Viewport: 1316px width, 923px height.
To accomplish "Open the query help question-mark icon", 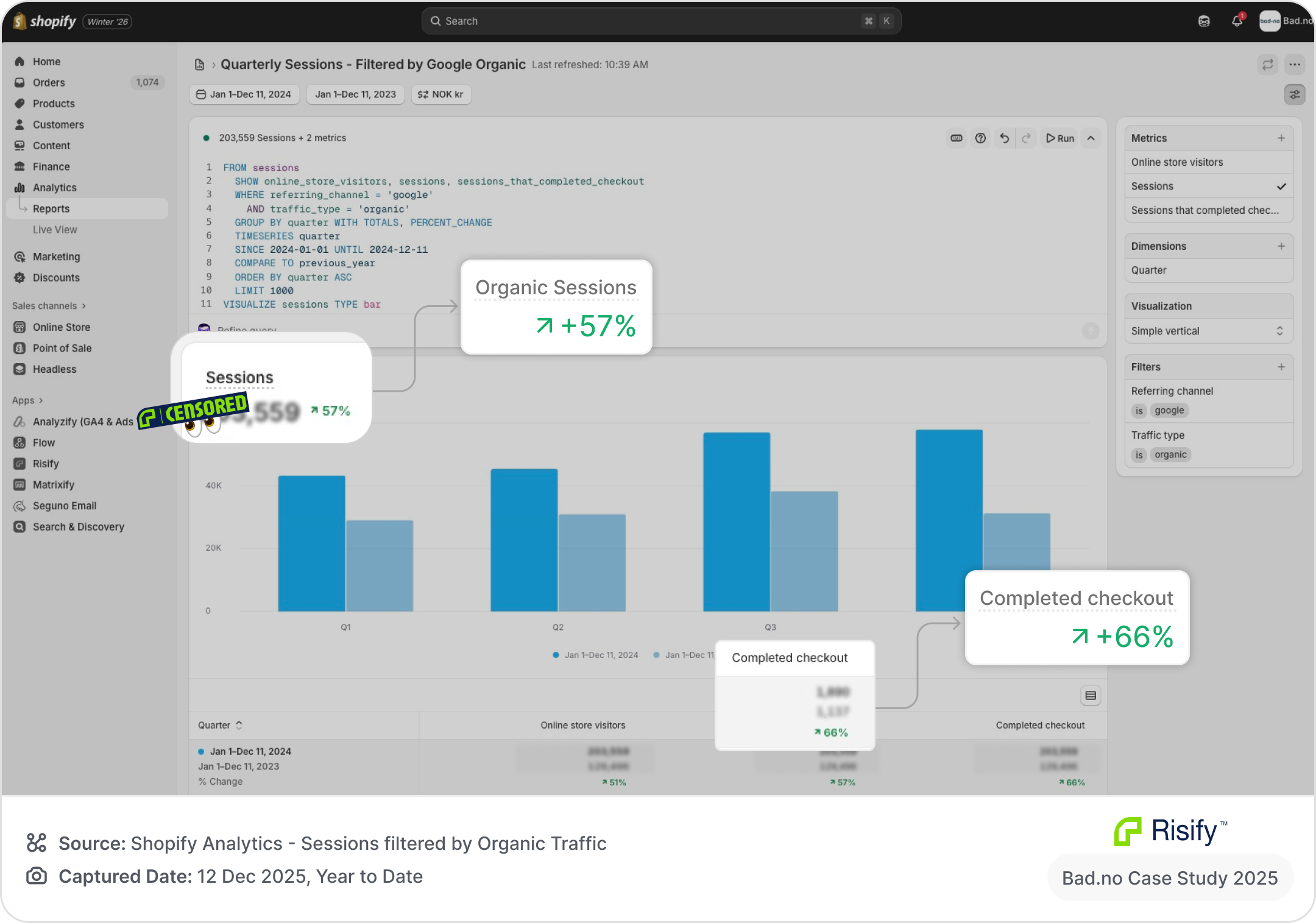I will [980, 138].
